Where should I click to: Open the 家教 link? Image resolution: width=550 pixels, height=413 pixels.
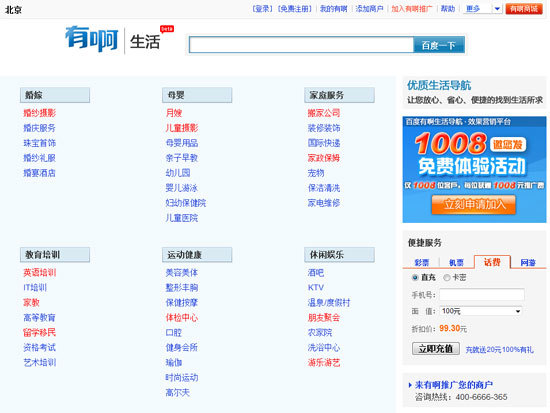[x=31, y=302]
